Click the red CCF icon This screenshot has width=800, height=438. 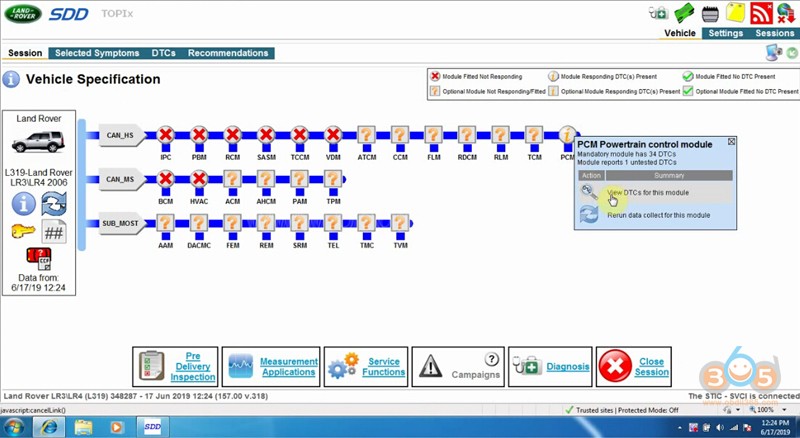(39, 259)
